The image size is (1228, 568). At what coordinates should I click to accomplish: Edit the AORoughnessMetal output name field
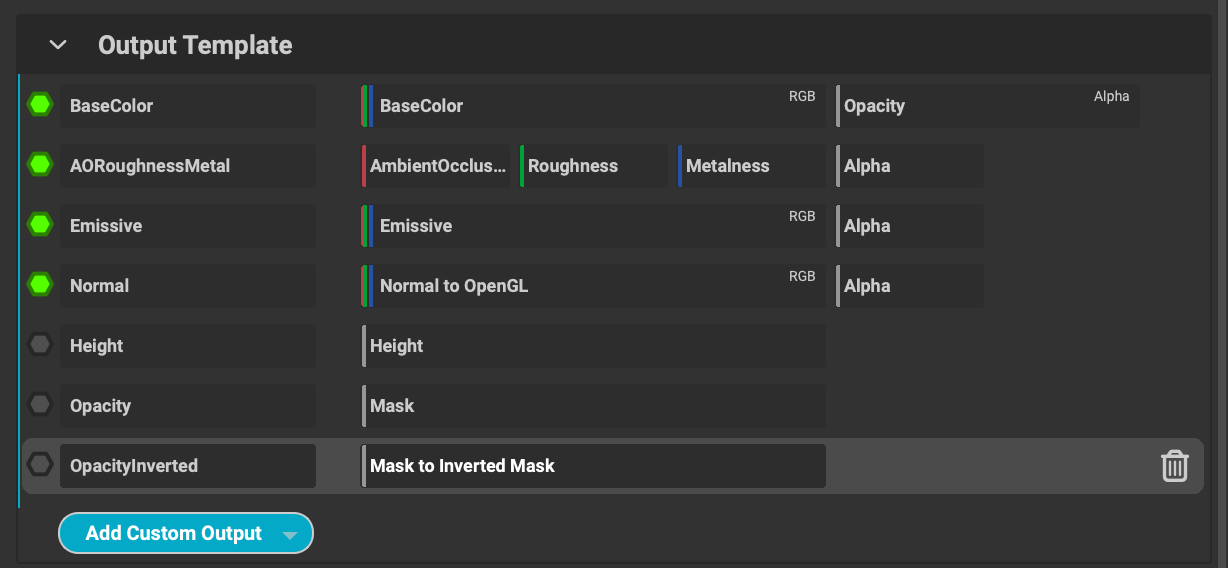[188, 166]
